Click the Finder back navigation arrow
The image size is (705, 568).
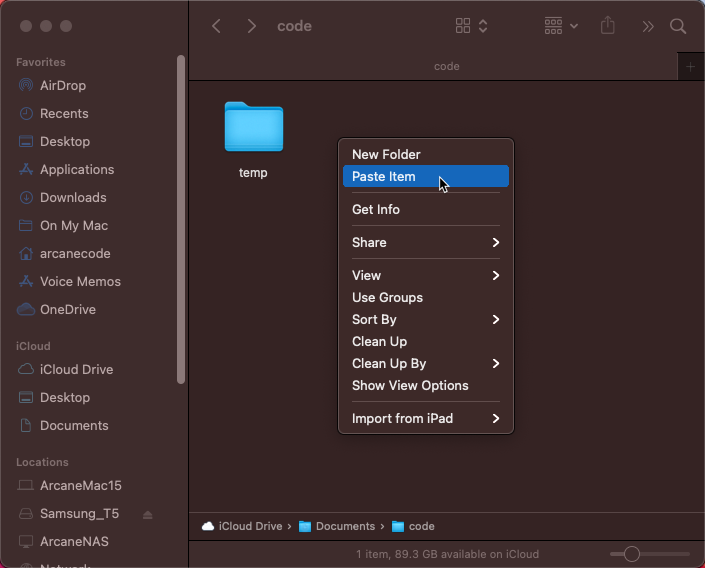click(x=216, y=26)
